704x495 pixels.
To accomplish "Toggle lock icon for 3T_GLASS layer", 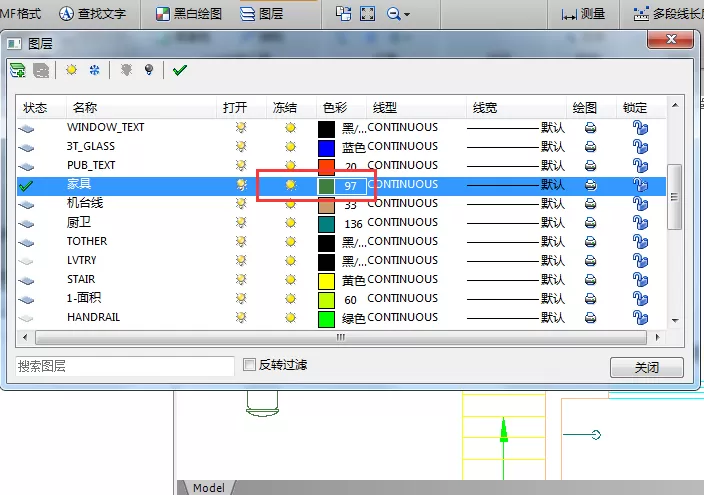I will (x=640, y=146).
